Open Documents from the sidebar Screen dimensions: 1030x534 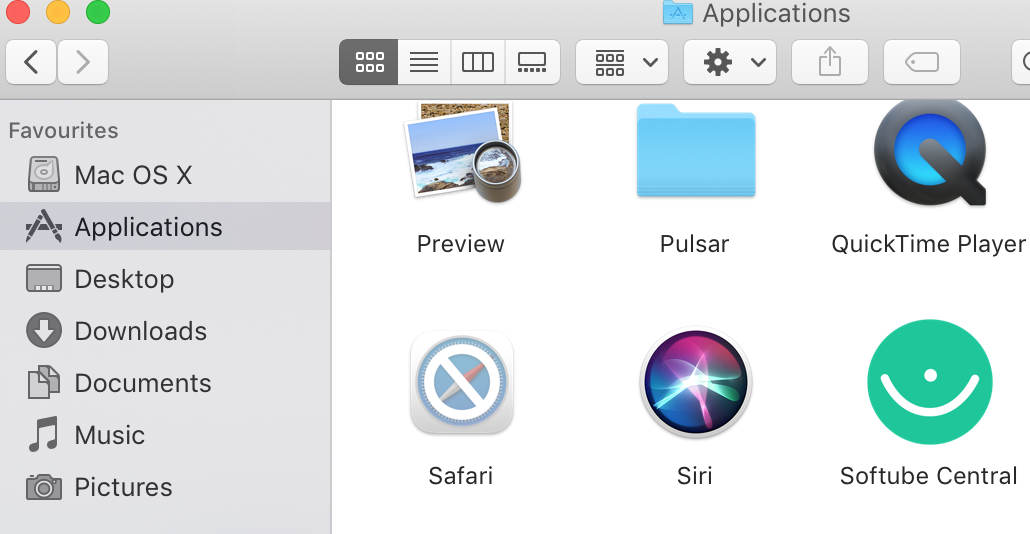(x=165, y=383)
